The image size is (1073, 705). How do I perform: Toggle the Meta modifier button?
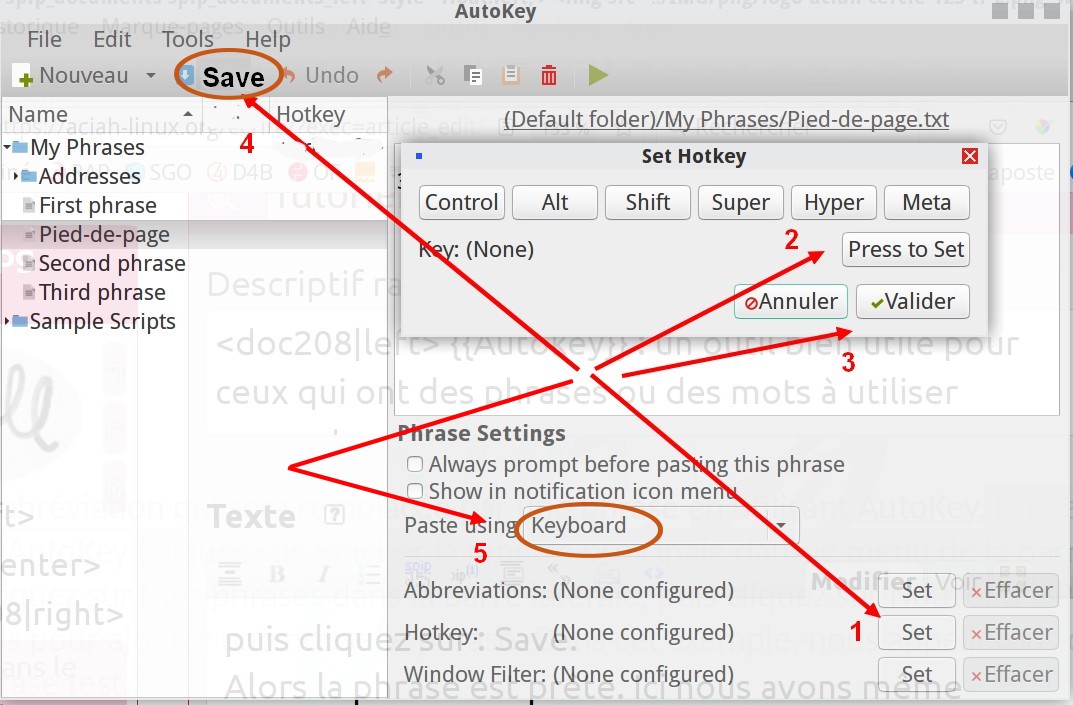(x=927, y=203)
